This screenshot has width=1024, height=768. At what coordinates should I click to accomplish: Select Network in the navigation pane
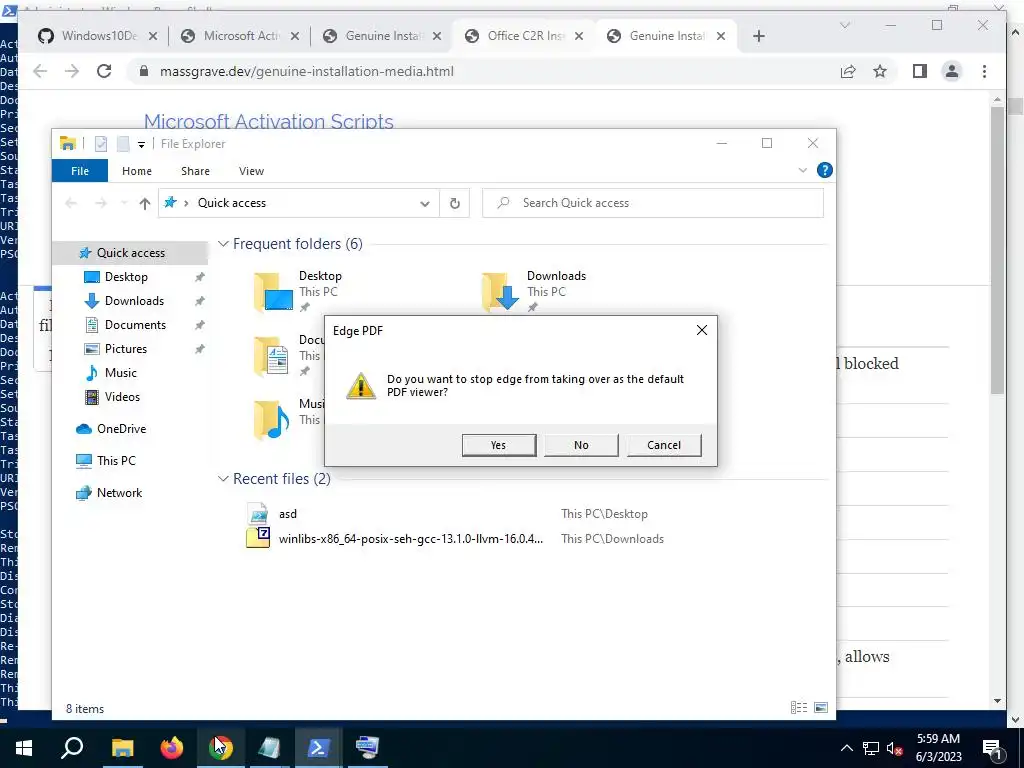[119, 493]
